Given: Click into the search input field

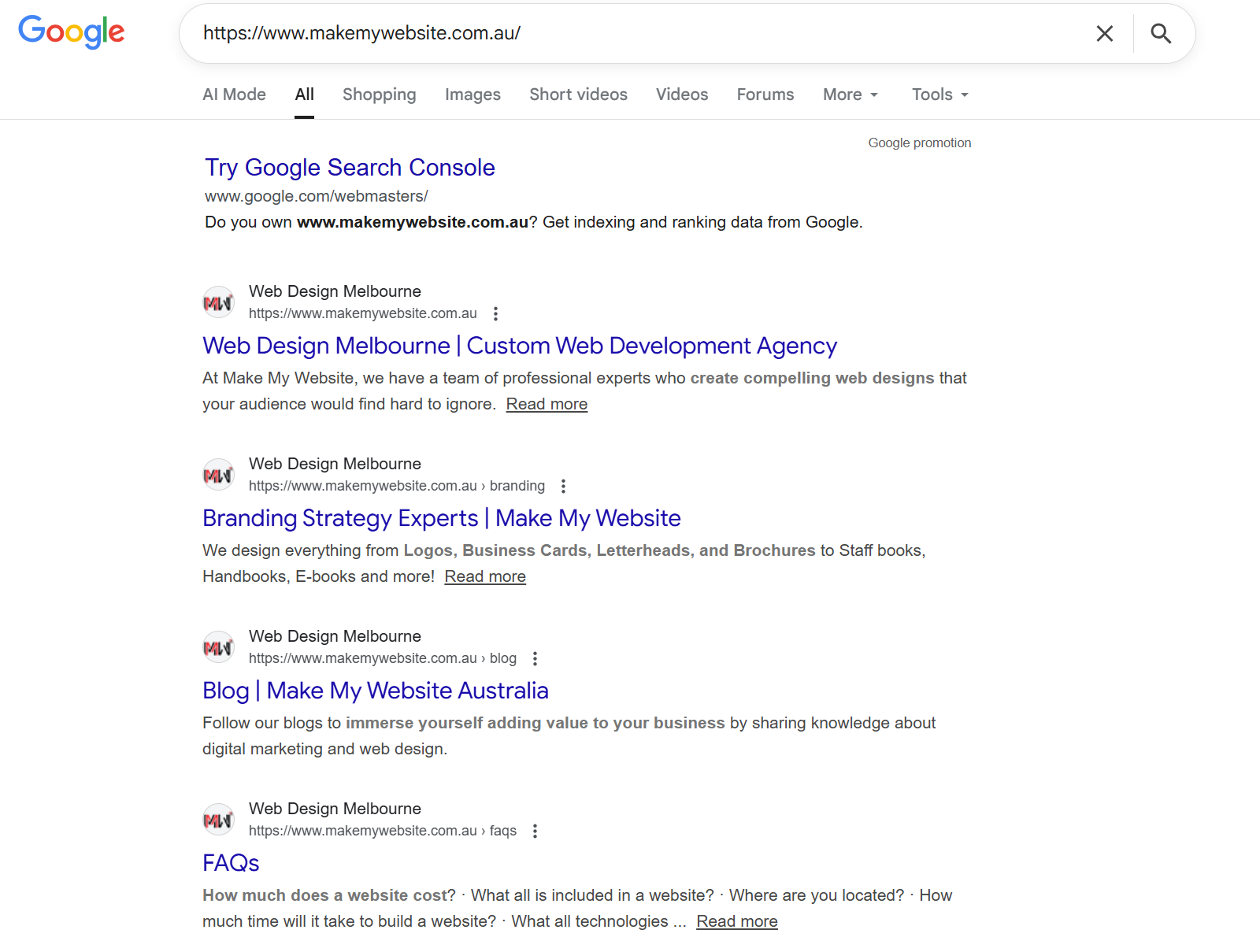Looking at the screenshot, I should coord(630,33).
